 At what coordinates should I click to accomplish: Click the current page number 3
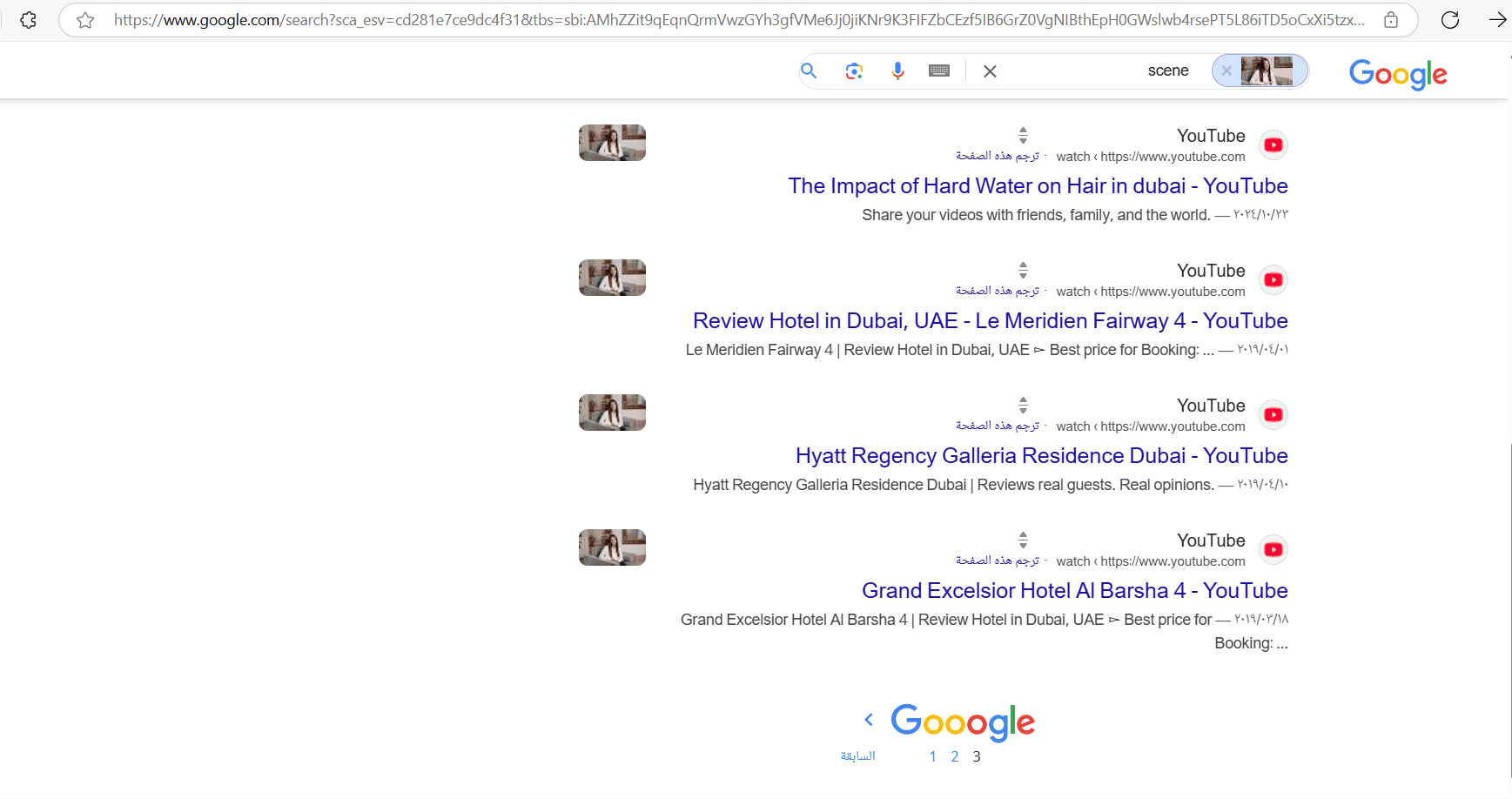pyautogui.click(x=977, y=757)
